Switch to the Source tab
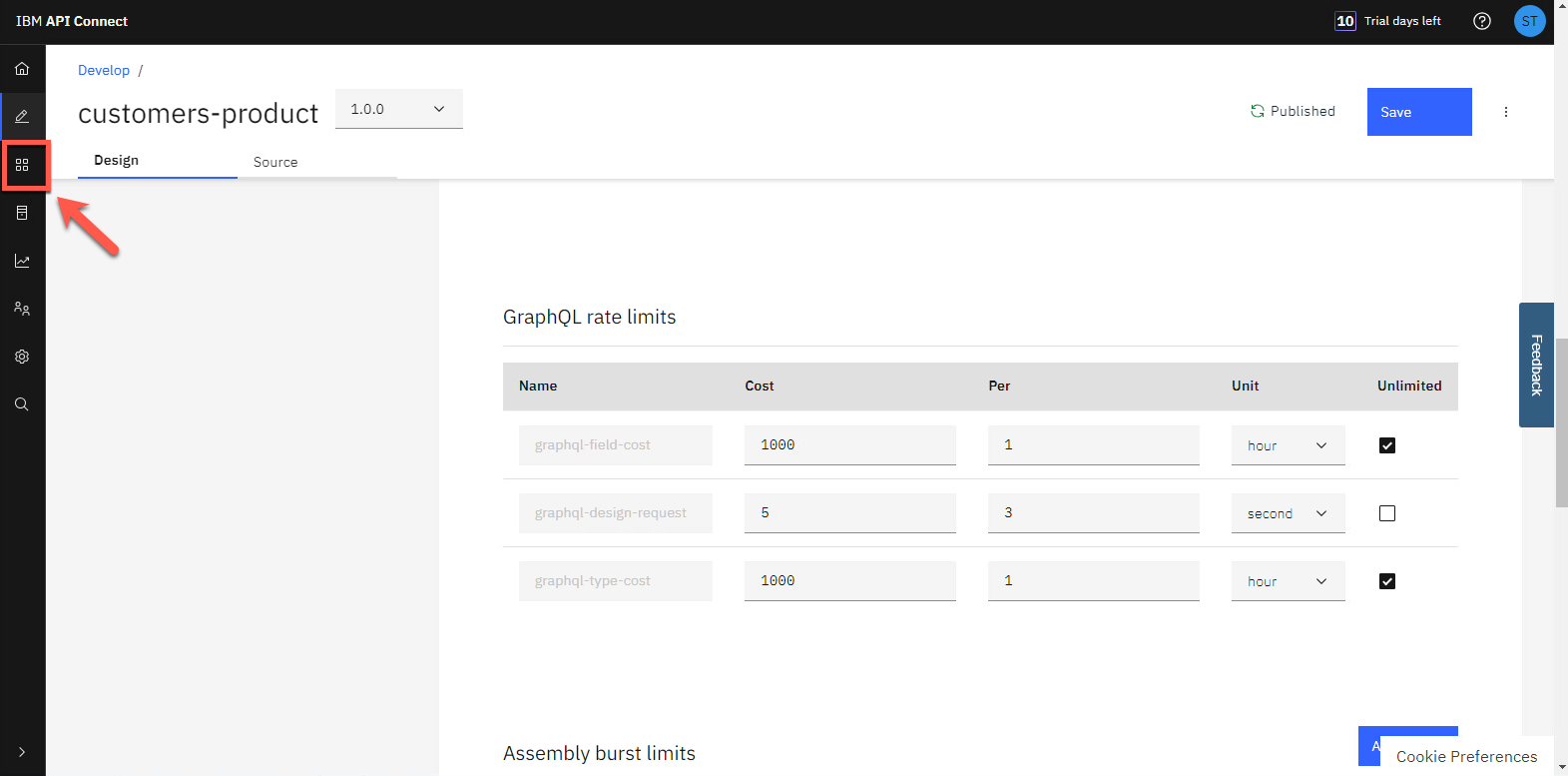This screenshot has width=1568, height=776. tap(275, 162)
